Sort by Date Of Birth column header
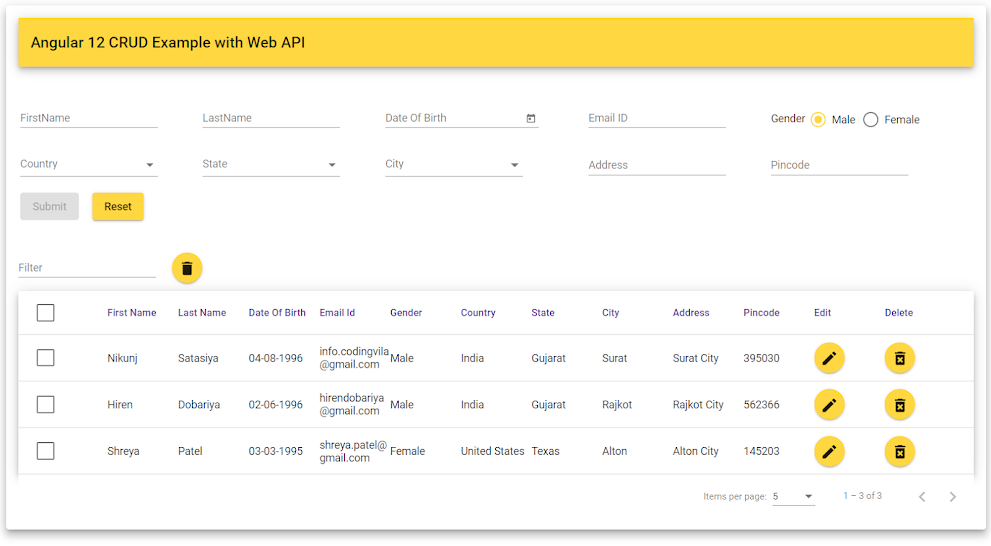Screen dimensions: 991x546 [277, 313]
